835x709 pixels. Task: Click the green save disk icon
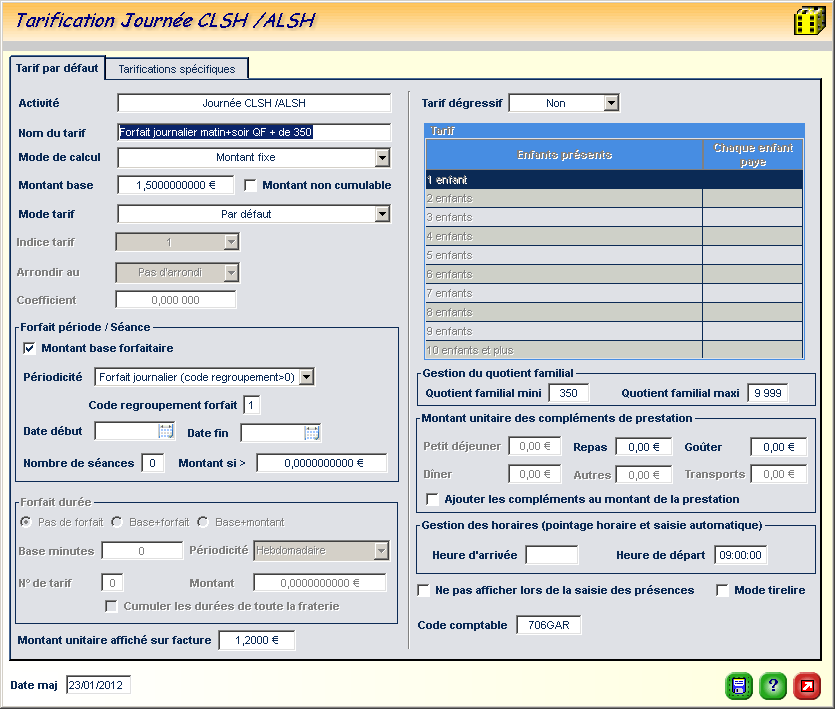click(x=739, y=686)
